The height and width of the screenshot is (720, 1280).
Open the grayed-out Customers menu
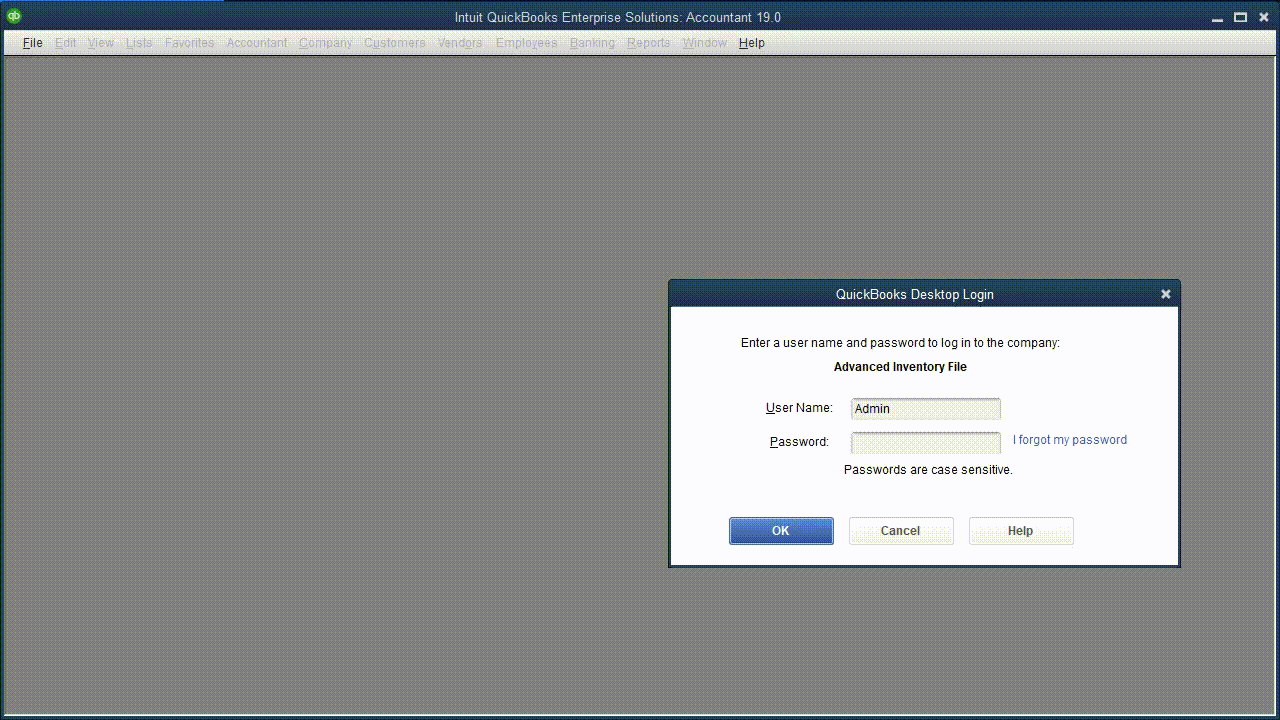(x=394, y=43)
